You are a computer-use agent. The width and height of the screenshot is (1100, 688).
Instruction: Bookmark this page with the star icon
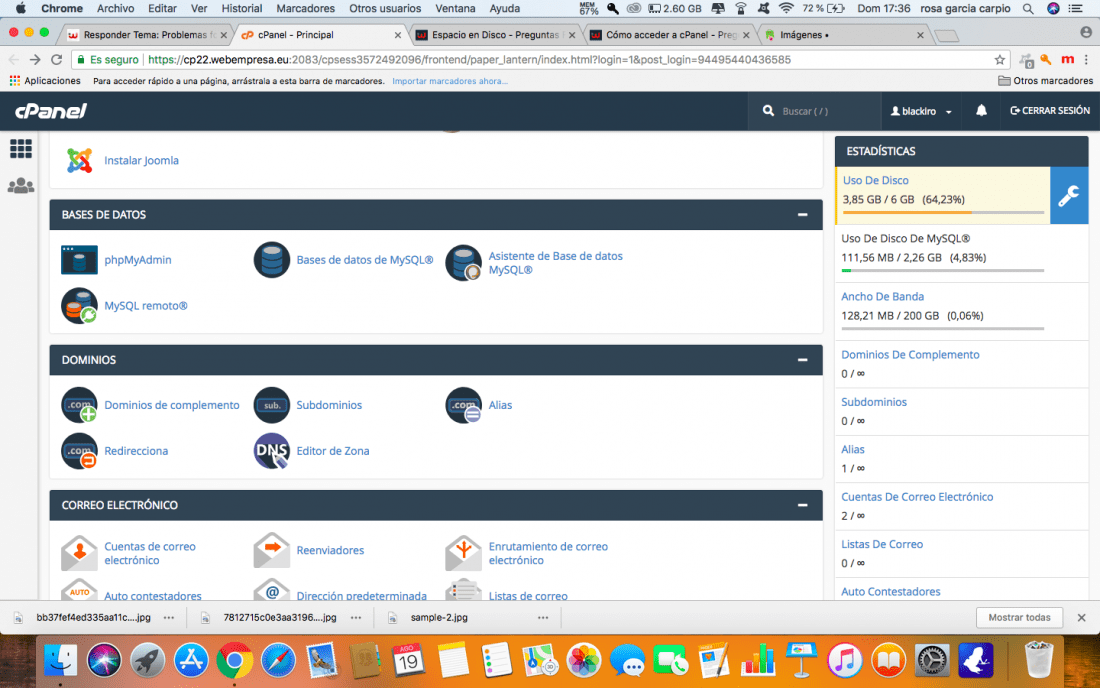1000,60
